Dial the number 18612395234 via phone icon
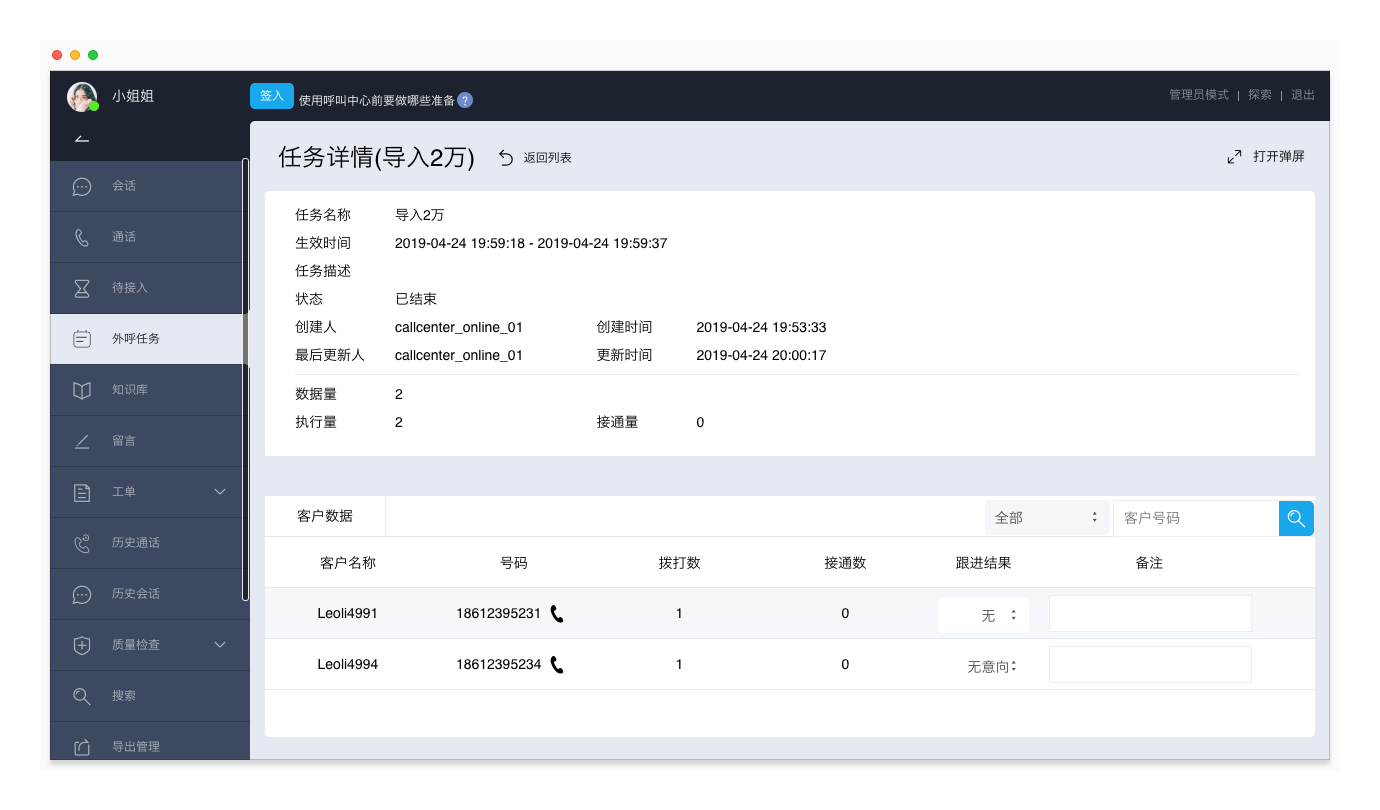Image resolution: width=1380 pixels, height=810 pixels. point(557,665)
